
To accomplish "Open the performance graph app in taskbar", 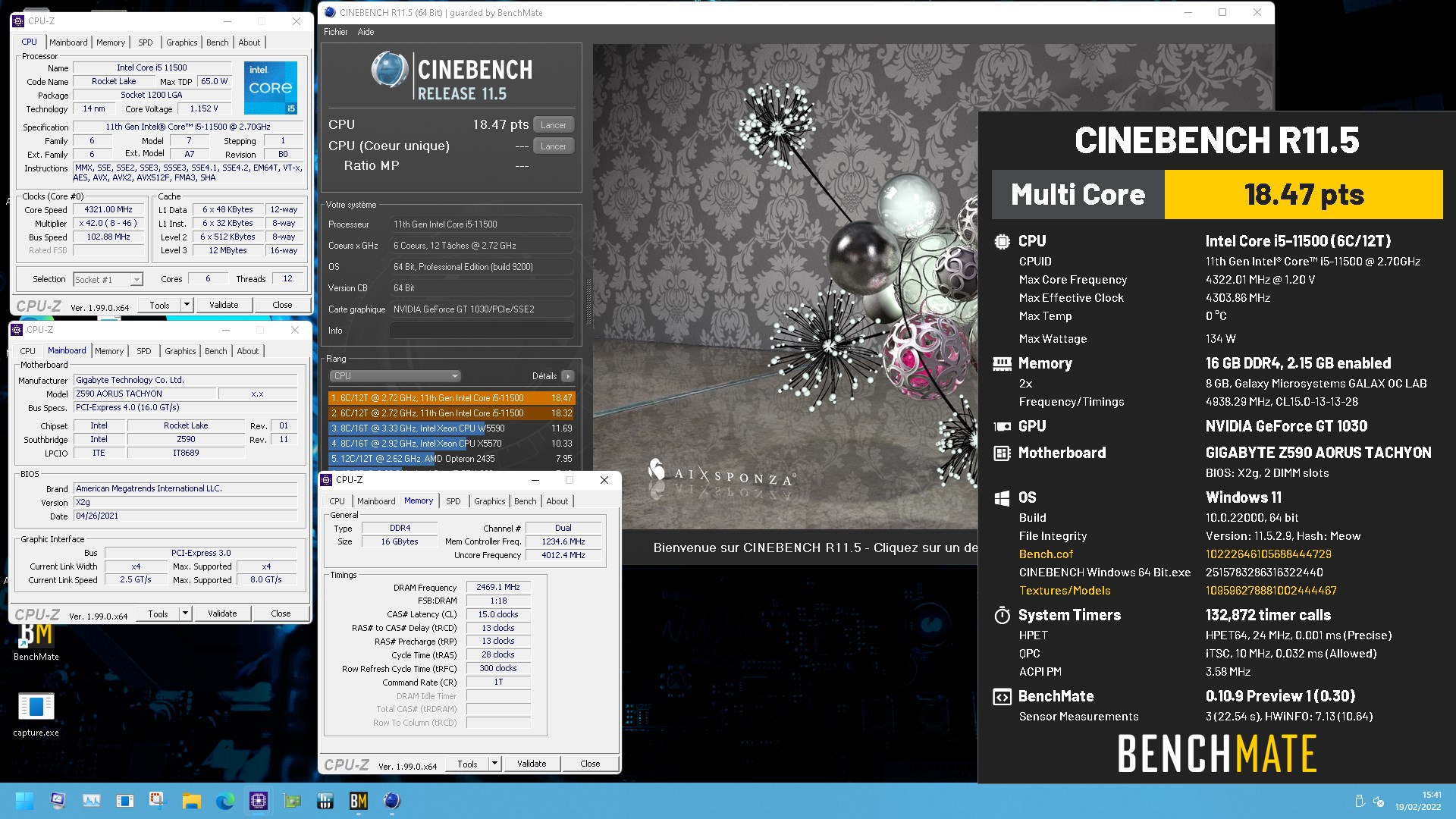I will point(92,801).
